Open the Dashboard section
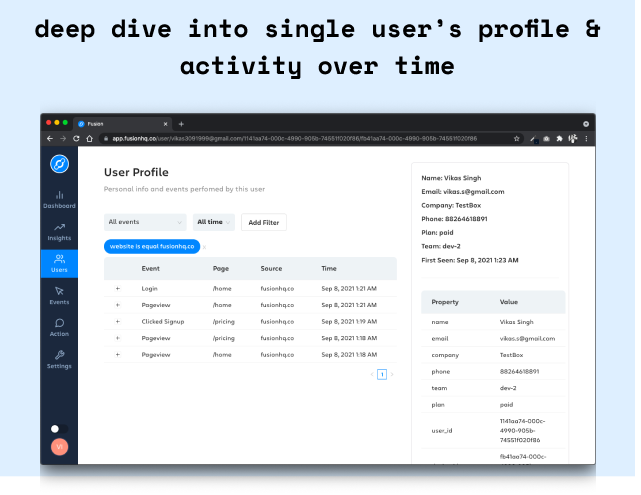 59,200
